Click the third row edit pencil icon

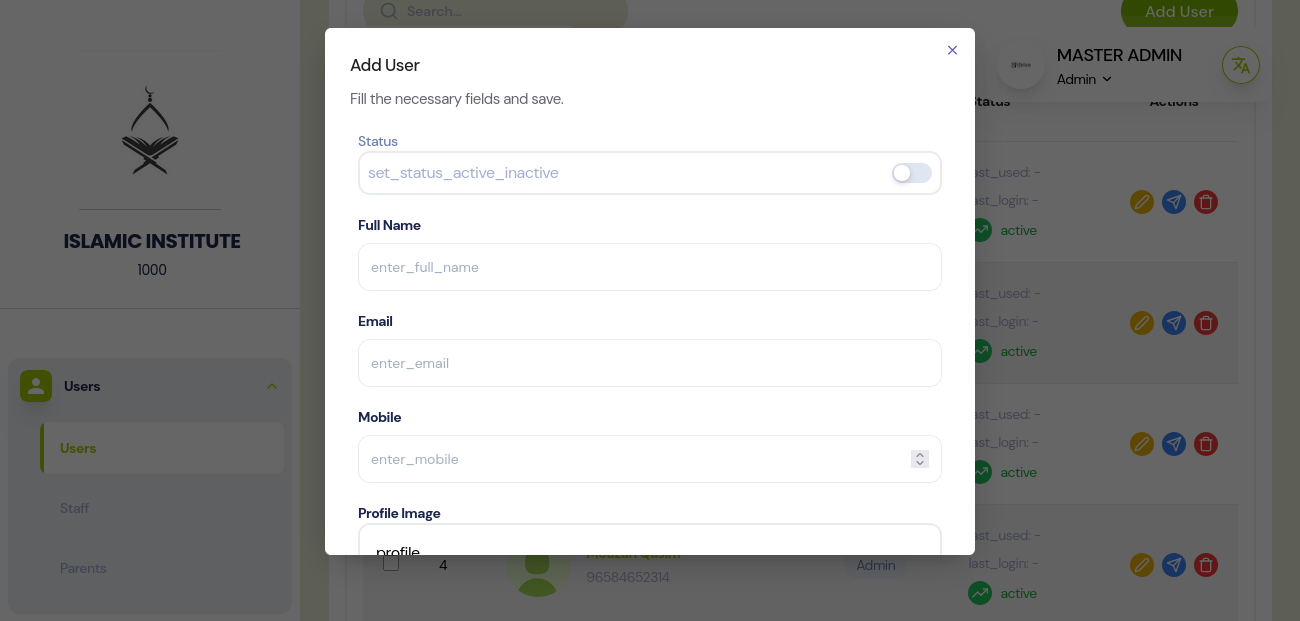(1142, 444)
